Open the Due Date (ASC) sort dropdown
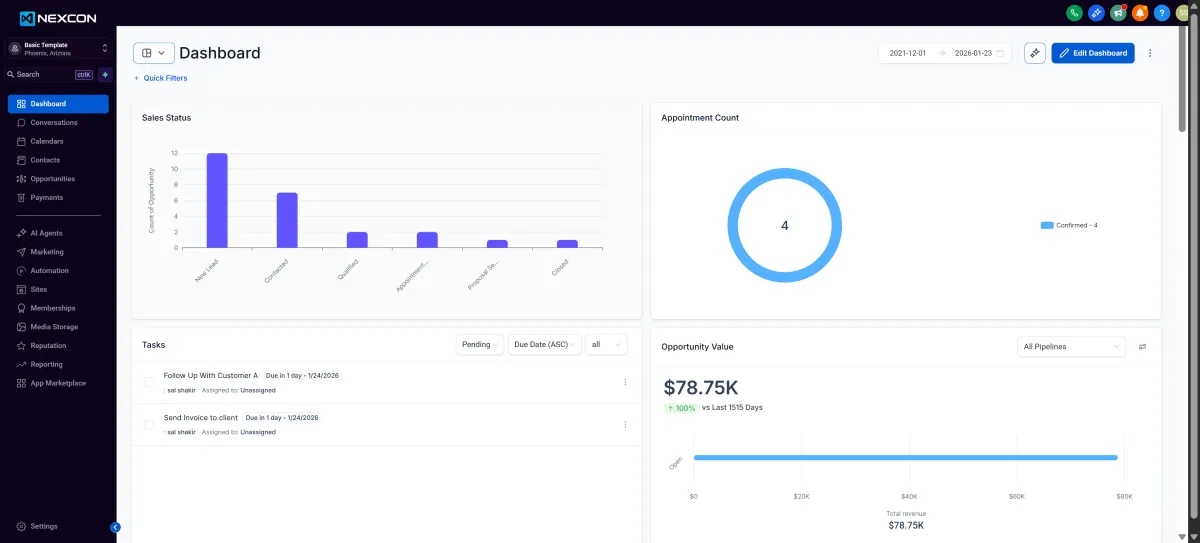This screenshot has height=543, width=1200. pos(545,344)
